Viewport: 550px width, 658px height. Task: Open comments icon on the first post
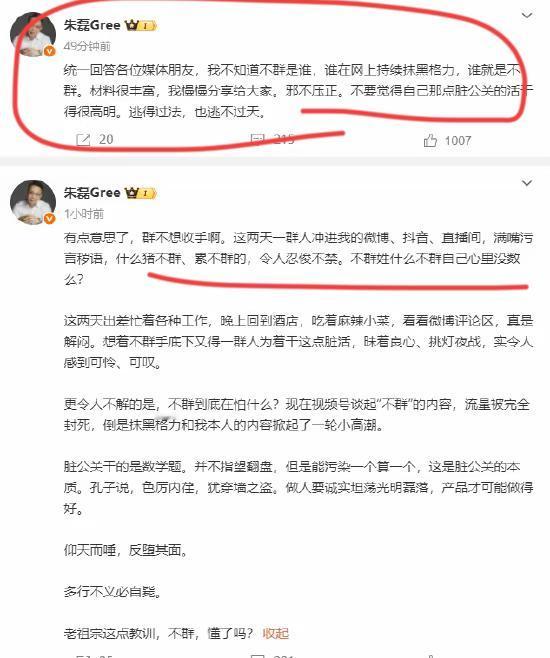click(257, 139)
